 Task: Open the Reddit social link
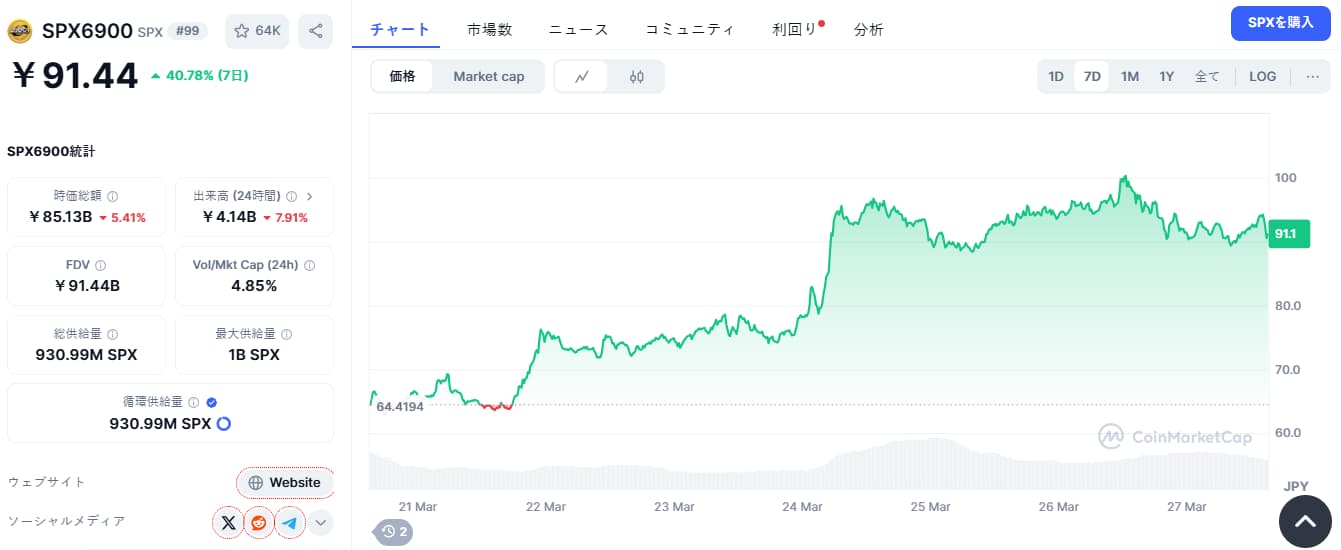(x=259, y=522)
